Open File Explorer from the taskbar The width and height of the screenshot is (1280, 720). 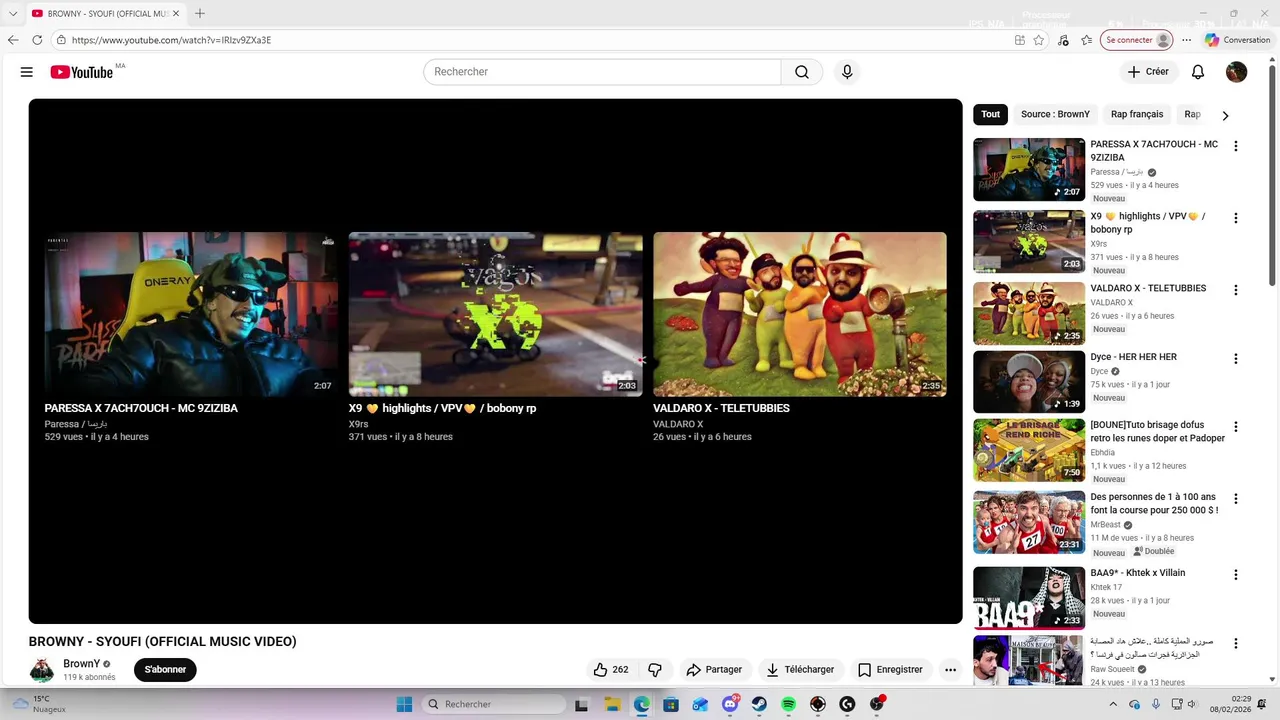pyautogui.click(x=612, y=704)
